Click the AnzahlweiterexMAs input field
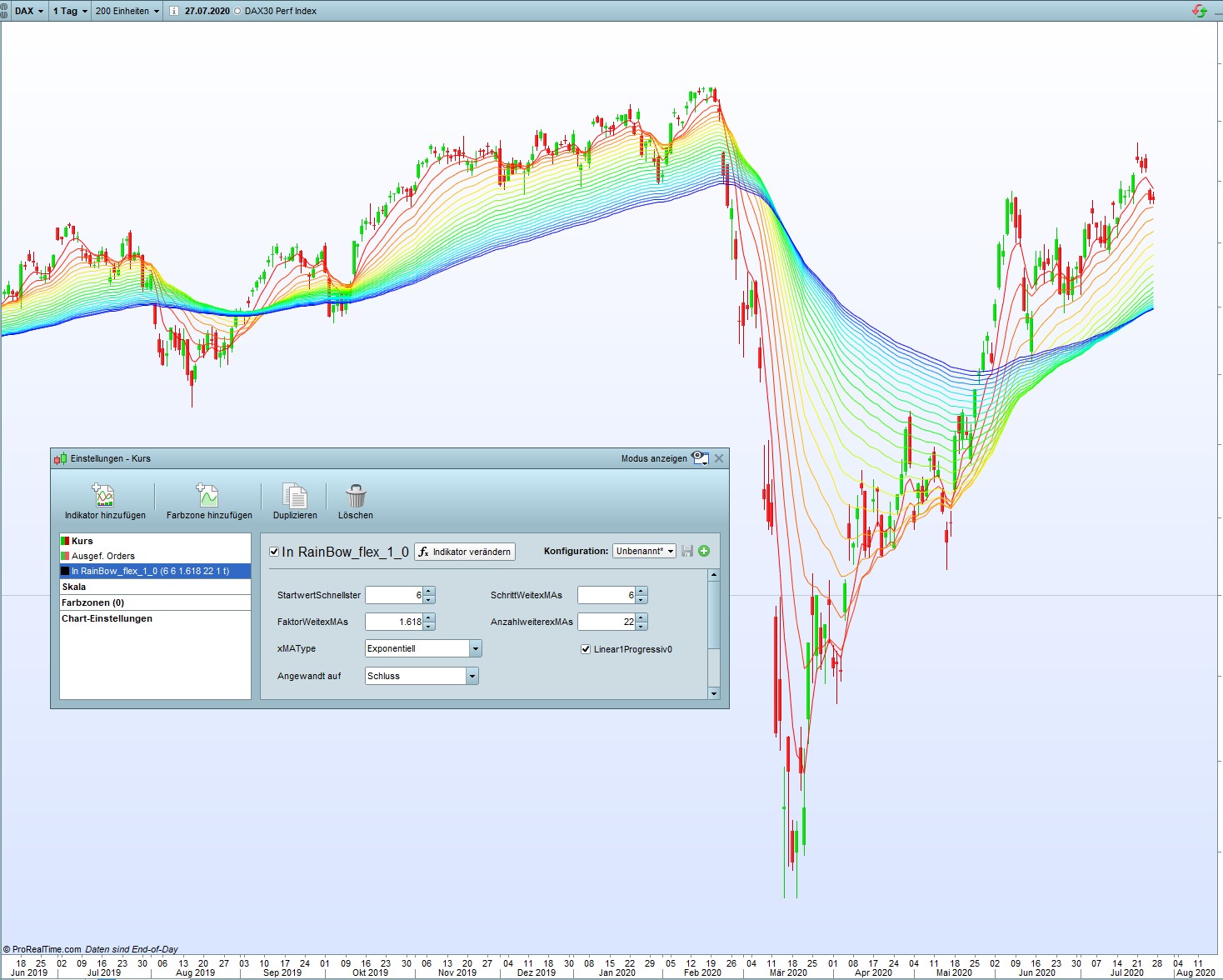Screen dimensions: 1223x980 coord(607,622)
